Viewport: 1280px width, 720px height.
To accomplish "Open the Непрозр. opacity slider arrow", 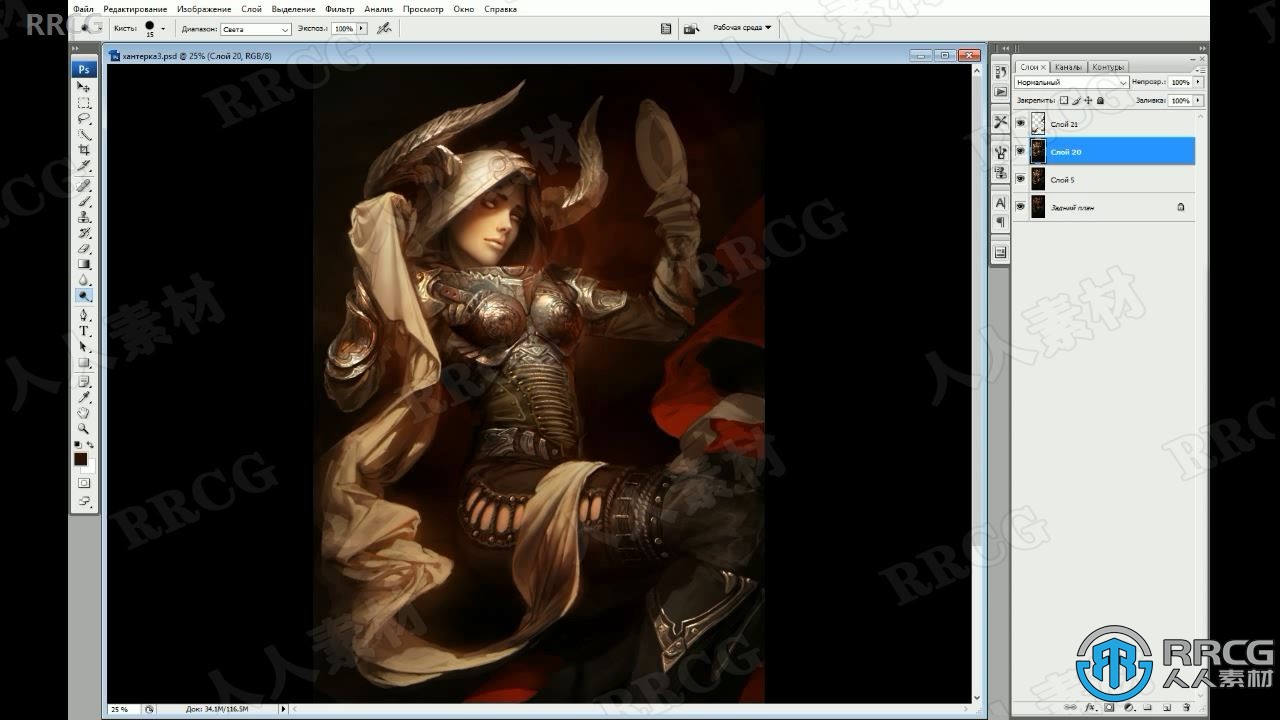I will tap(1198, 82).
